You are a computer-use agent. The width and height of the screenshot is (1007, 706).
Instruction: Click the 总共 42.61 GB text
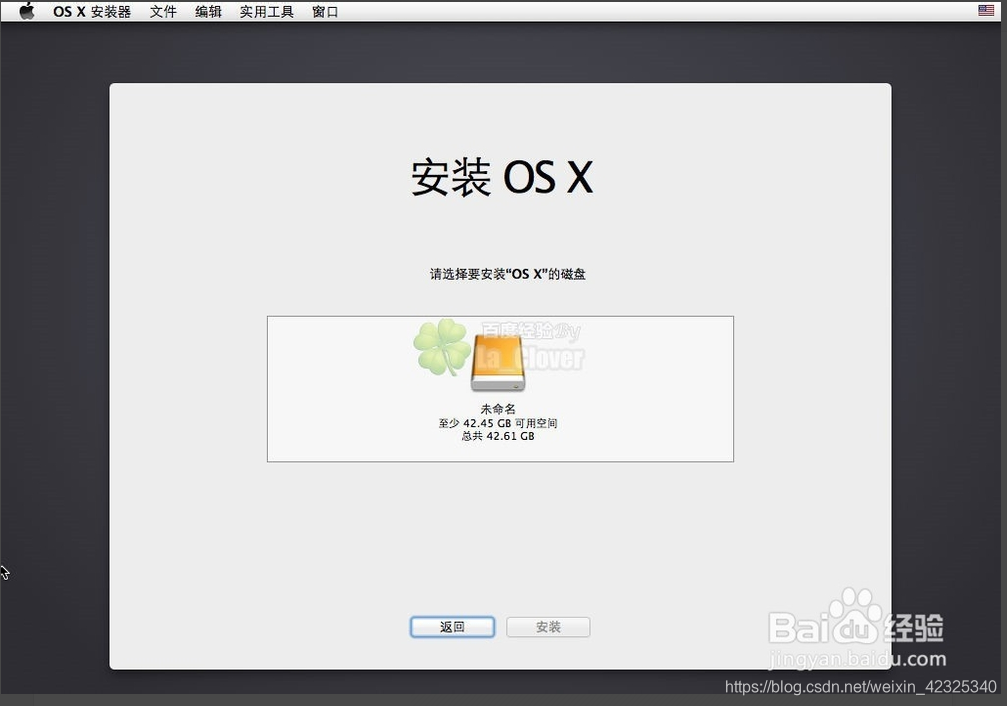pos(498,436)
